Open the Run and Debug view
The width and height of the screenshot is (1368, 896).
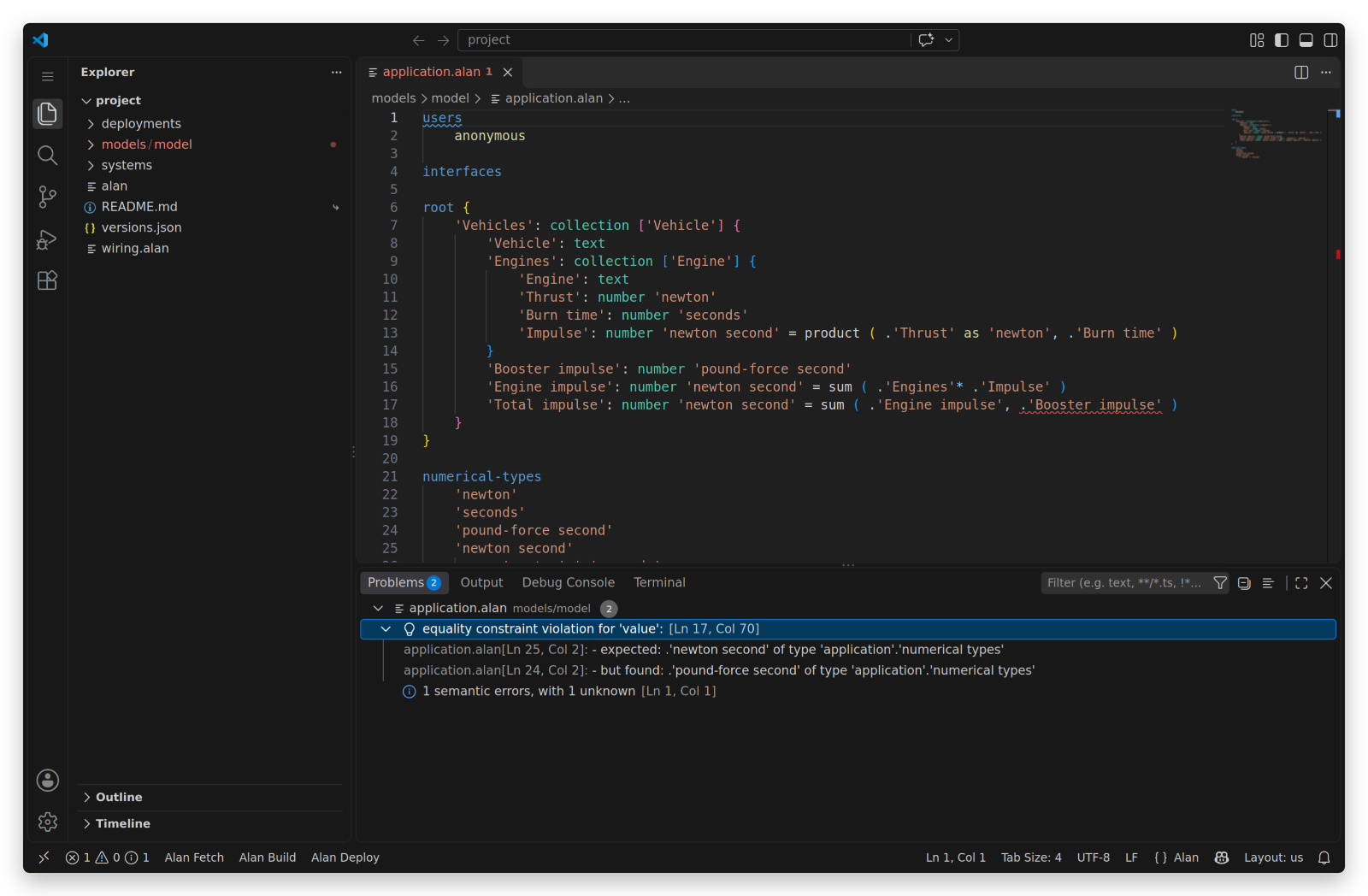tap(48, 239)
